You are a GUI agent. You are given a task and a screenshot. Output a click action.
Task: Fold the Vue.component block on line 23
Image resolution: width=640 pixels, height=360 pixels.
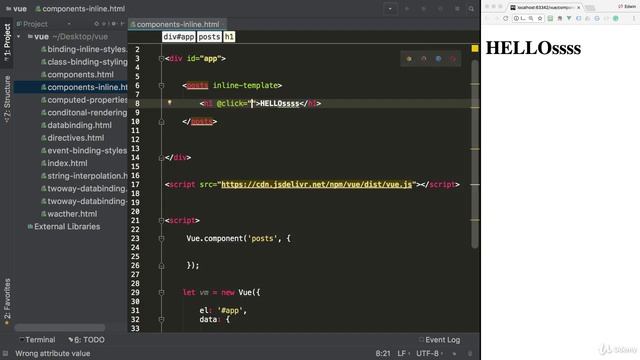point(161,238)
